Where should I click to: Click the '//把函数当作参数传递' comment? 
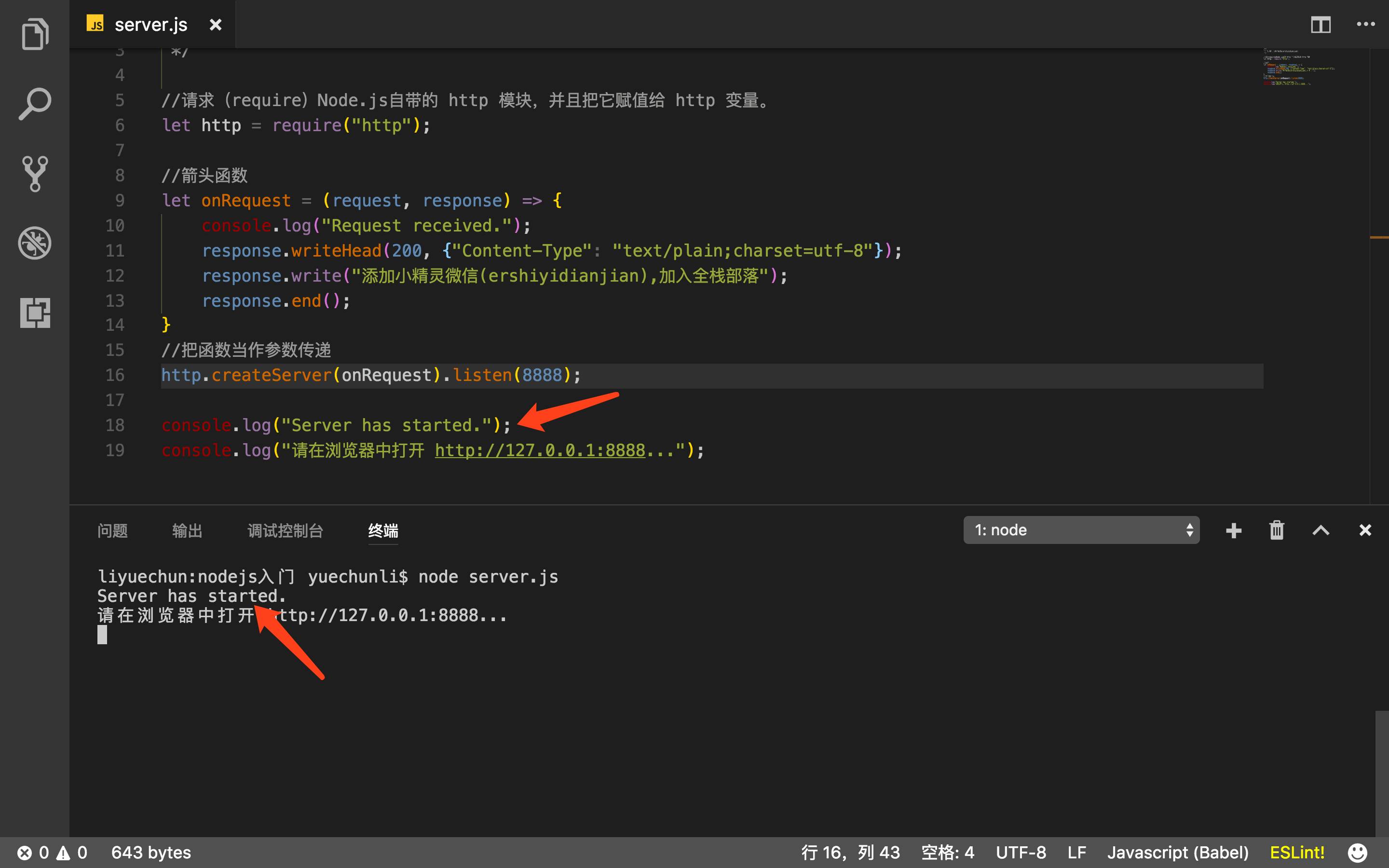246,350
